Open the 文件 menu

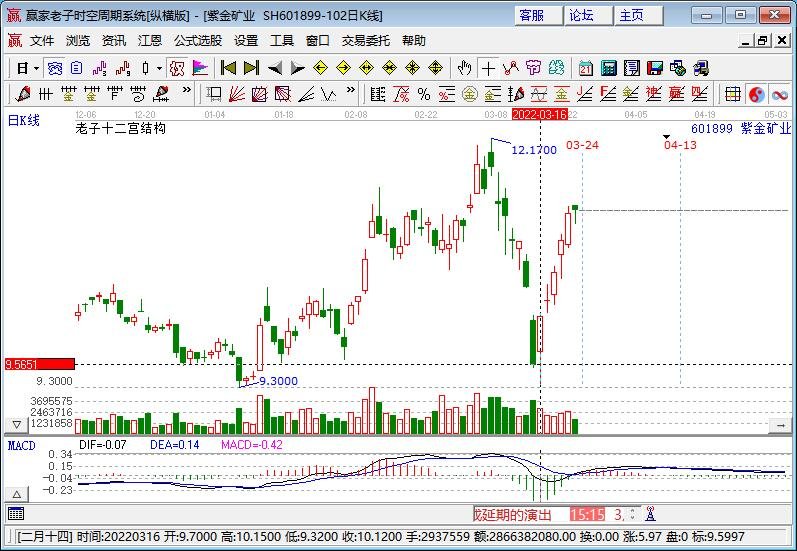click(x=42, y=41)
